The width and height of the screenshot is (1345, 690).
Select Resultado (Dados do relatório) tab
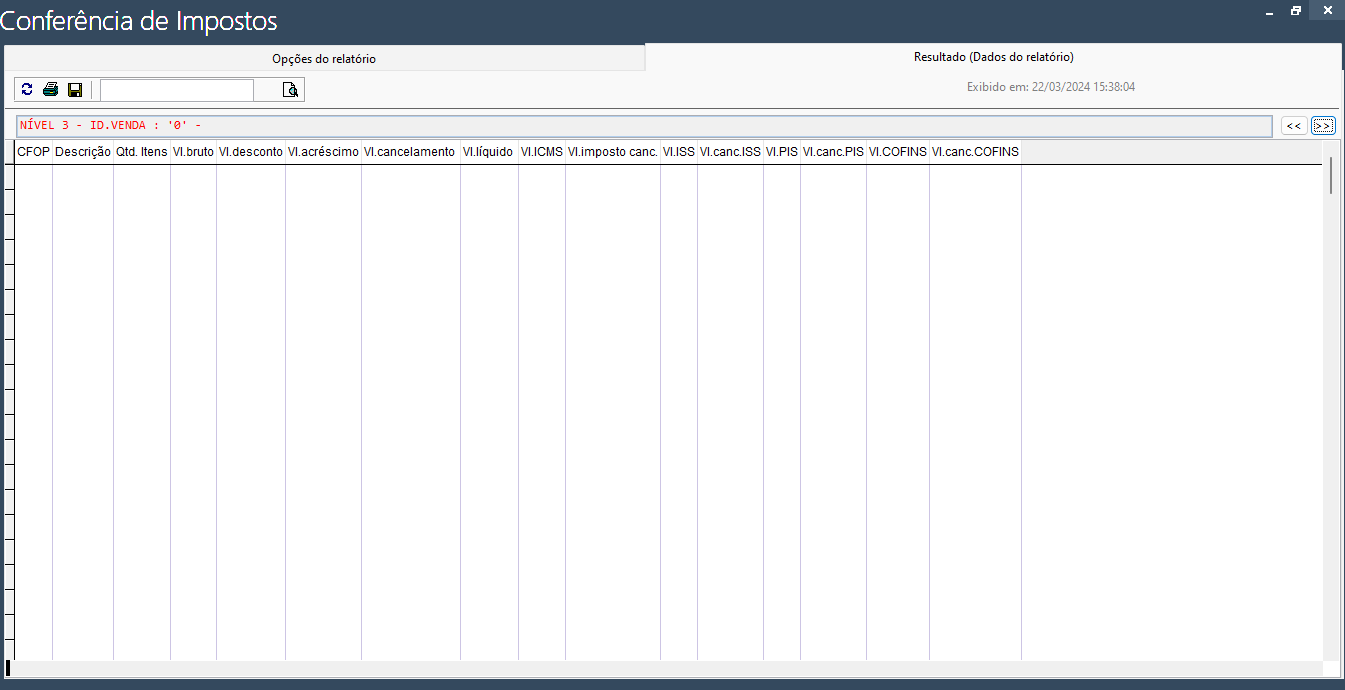click(x=993, y=57)
